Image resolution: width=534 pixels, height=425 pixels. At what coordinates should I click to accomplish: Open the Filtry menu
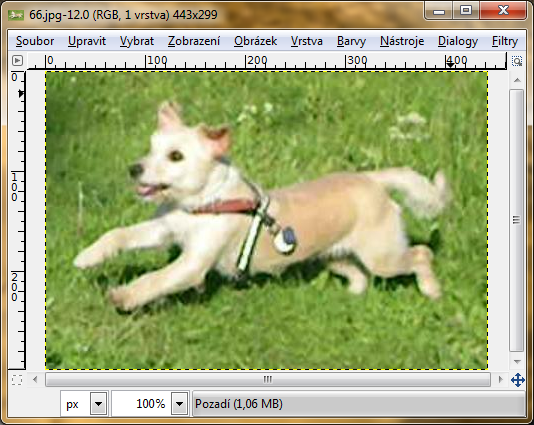coord(505,41)
